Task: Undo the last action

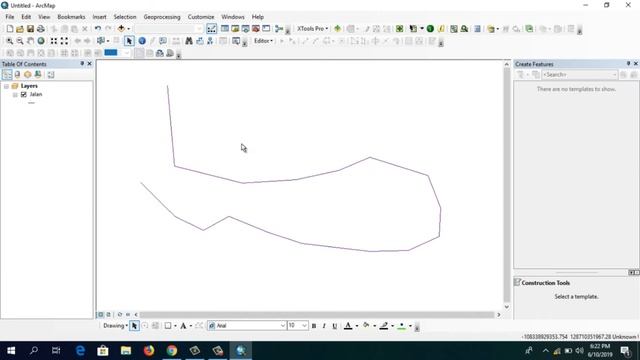Action: pyautogui.click(x=98, y=29)
